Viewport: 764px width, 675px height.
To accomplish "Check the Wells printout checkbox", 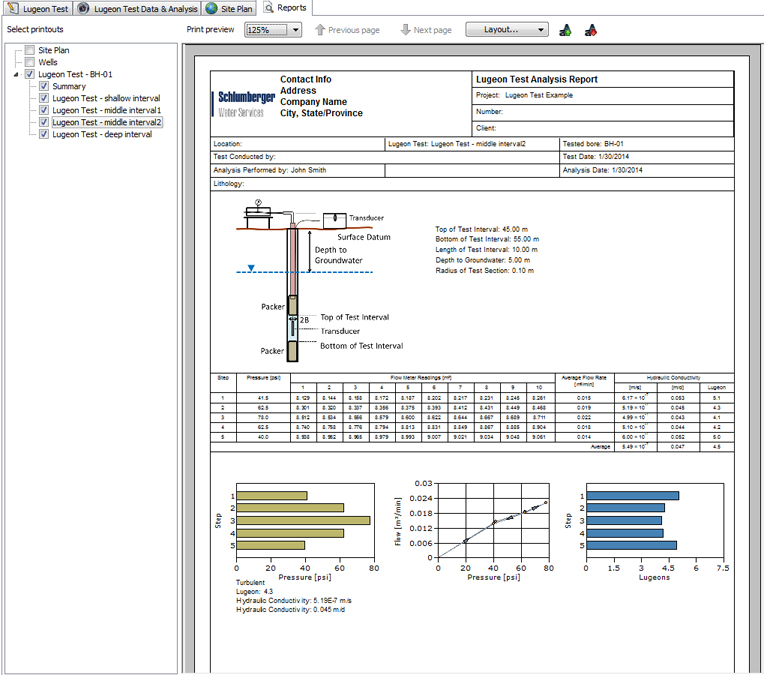I will coord(30,62).
